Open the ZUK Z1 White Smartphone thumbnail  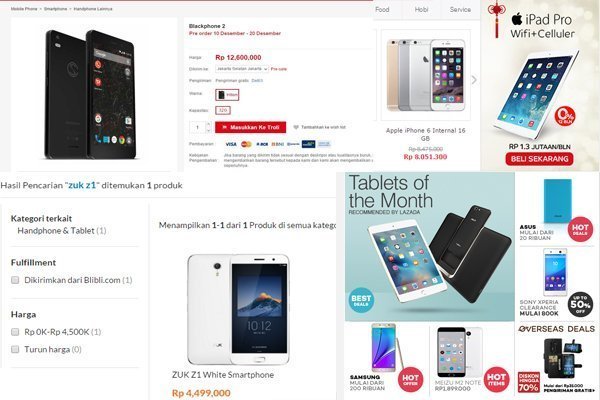[238, 309]
